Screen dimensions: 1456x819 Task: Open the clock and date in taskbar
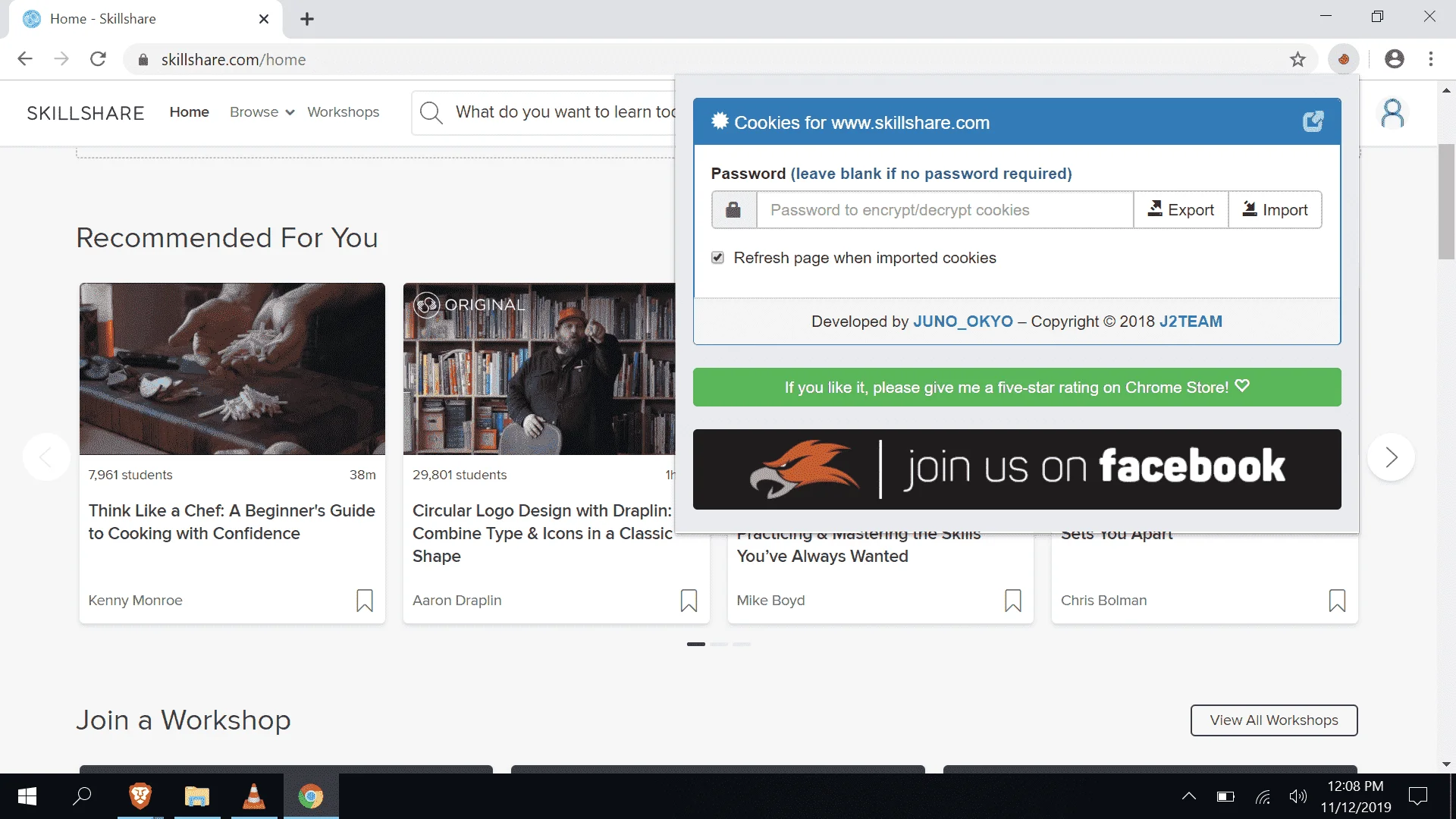pos(1356,796)
